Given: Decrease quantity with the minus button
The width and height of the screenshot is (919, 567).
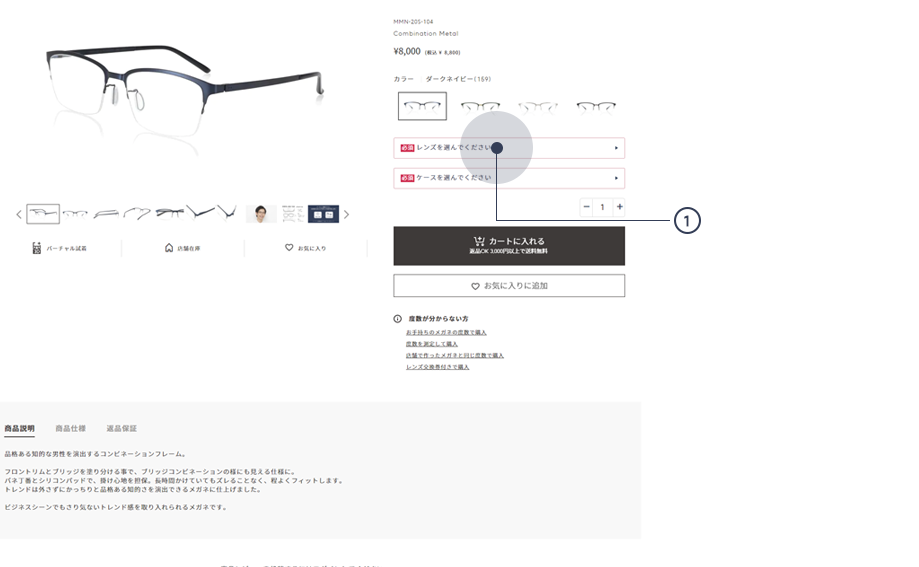Looking at the screenshot, I should [x=586, y=207].
